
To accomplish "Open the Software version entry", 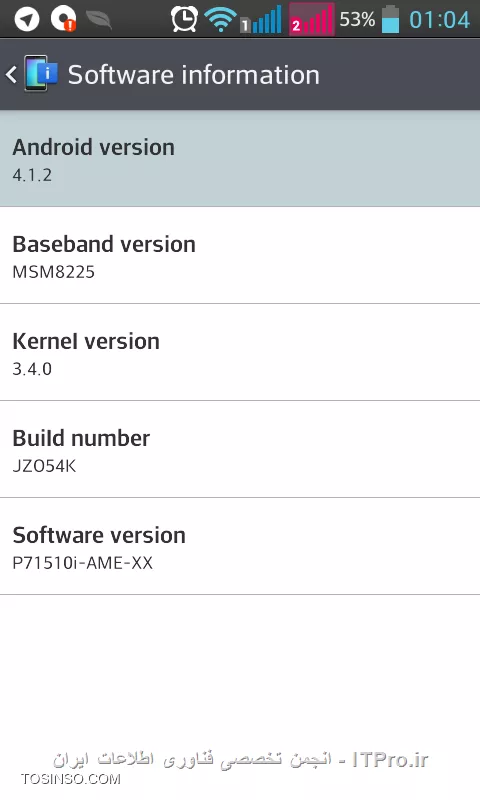I will tap(240, 546).
